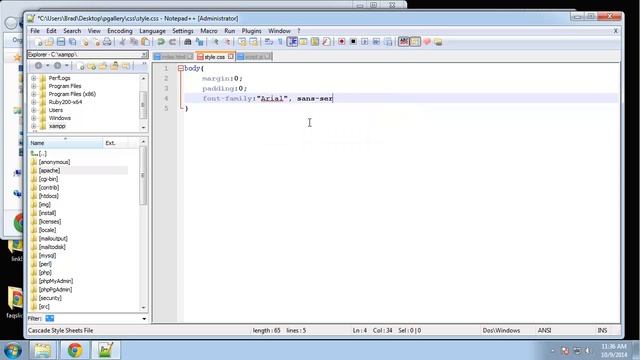Toggle synchronize vertical scrolling
The width and height of the screenshot is (640, 360).
coord(242,42)
